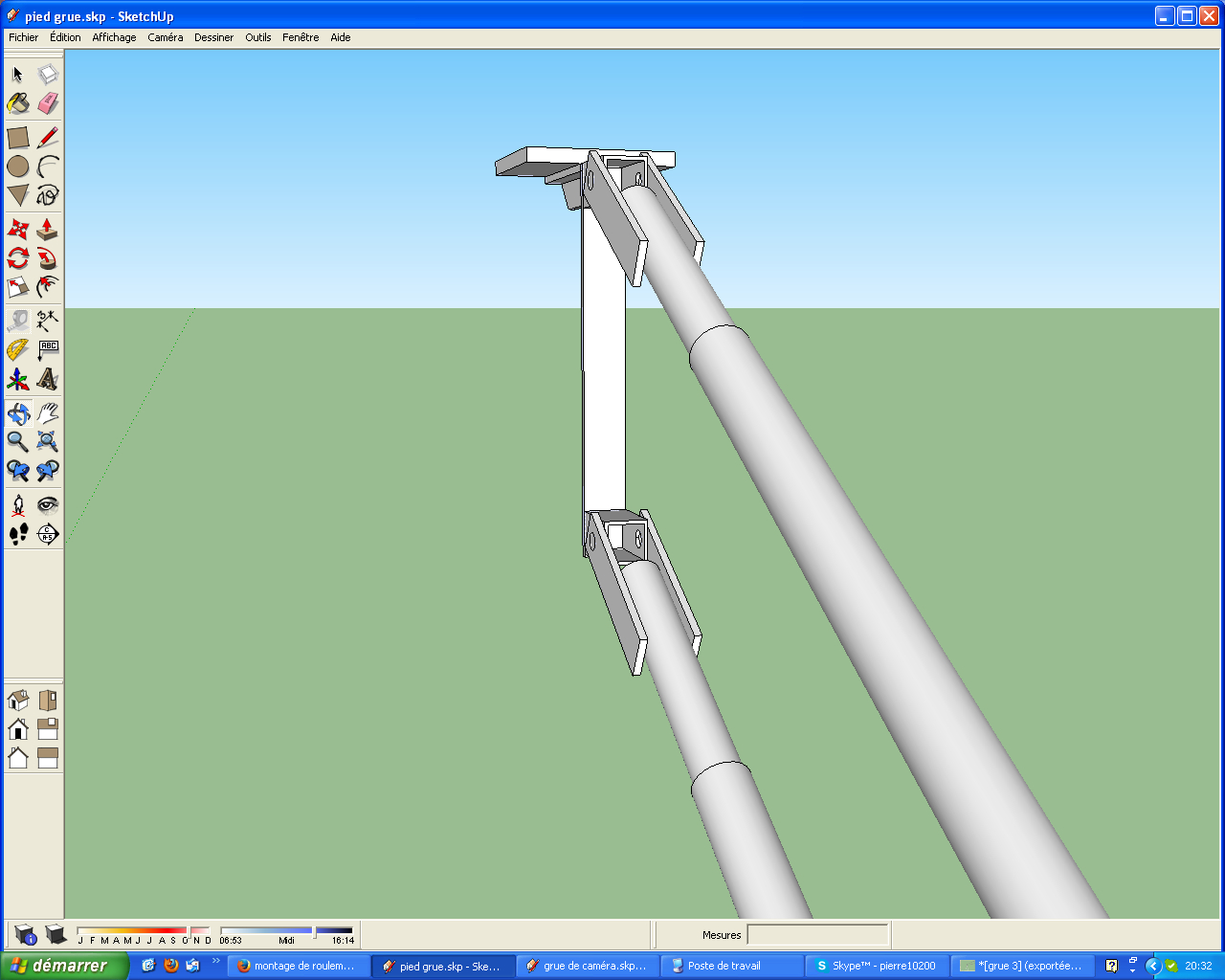
Task: Select the red four-arrow Move tool
Action: tap(18, 230)
